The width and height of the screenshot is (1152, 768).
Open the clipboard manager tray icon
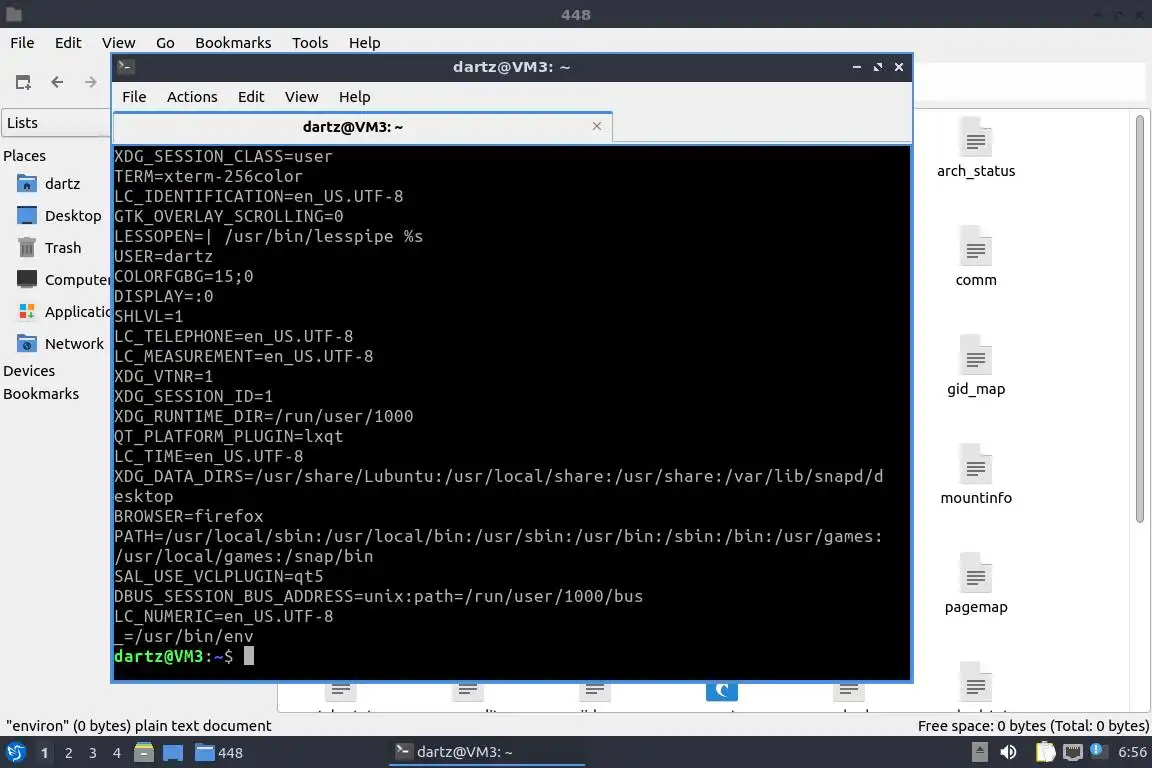tap(1045, 752)
